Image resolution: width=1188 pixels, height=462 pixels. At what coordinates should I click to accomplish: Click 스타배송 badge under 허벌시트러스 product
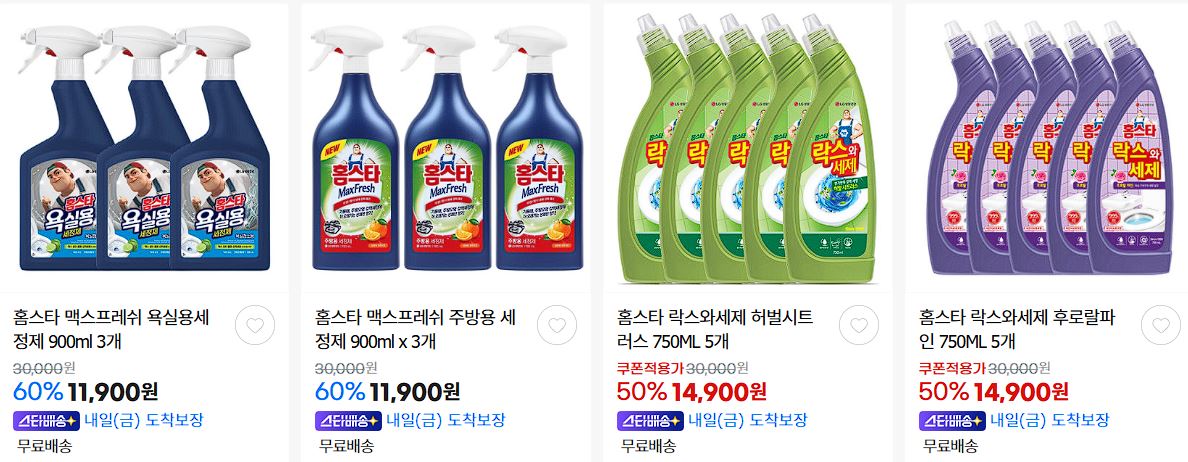(x=650, y=420)
